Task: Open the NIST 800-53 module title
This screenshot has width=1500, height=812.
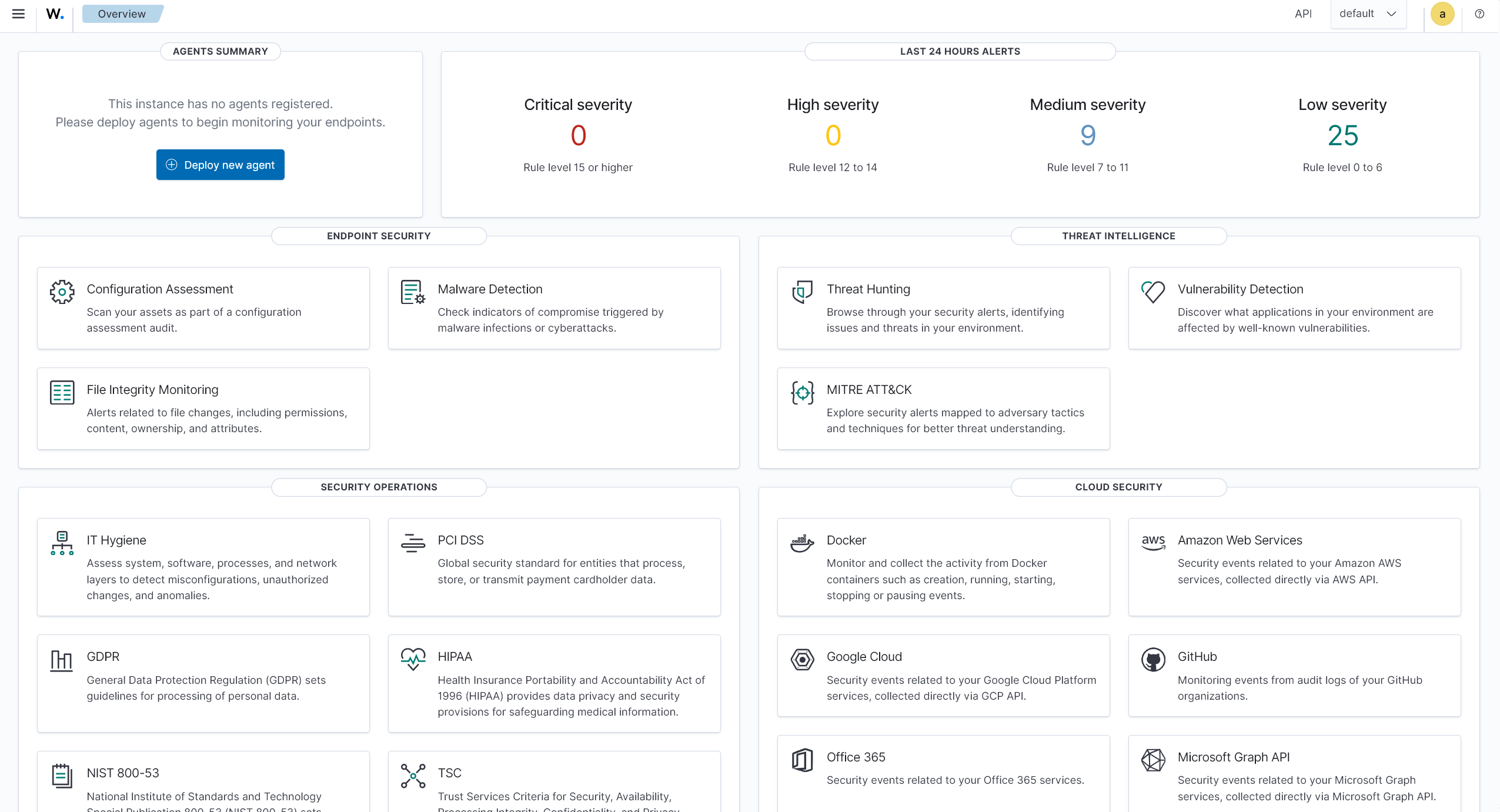Action: point(123,773)
